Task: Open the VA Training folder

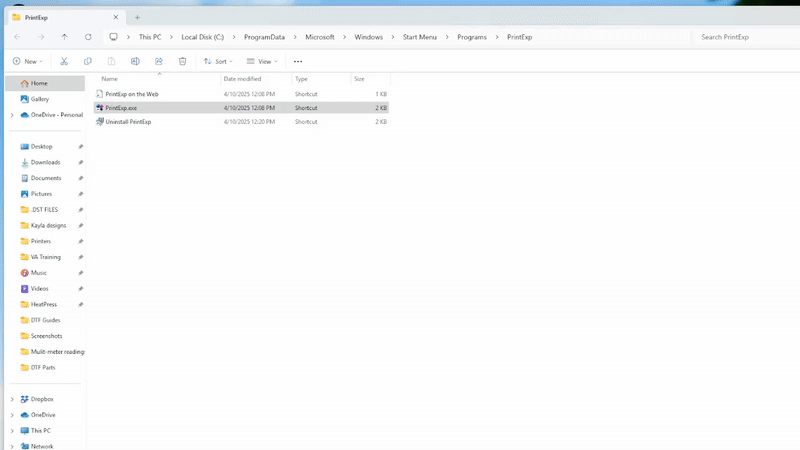Action: point(45,257)
